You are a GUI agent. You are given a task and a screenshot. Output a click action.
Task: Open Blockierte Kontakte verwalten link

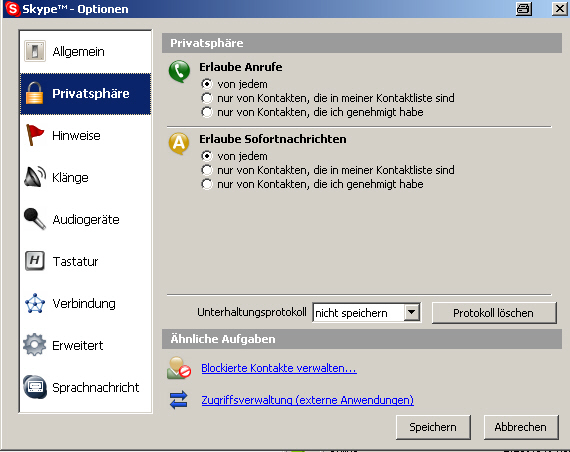click(279, 368)
